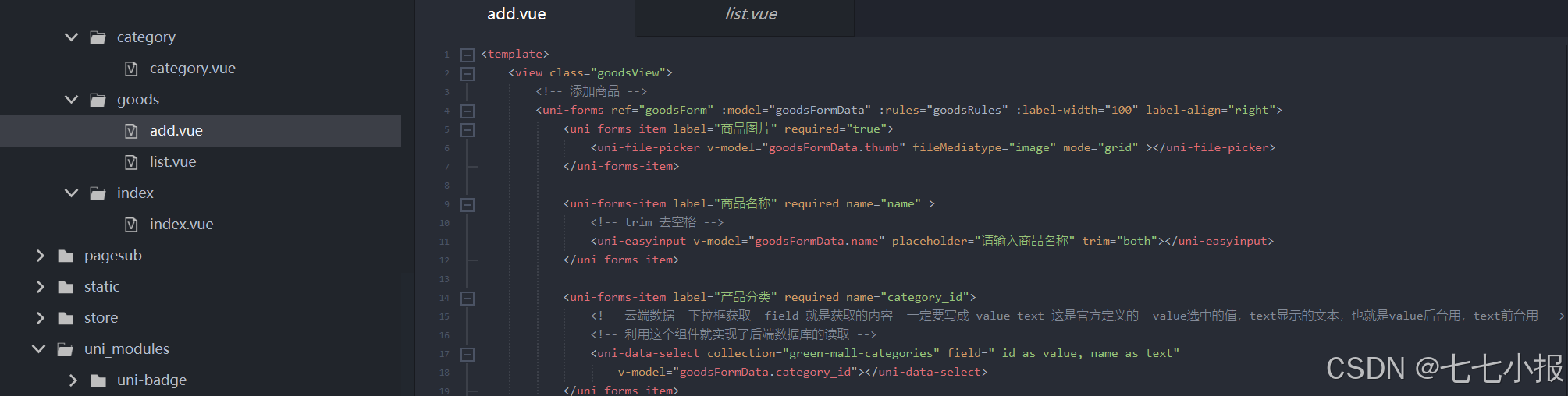Click the uni-badge folder icon
Image resolution: width=1568 pixels, height=396 pixels.
[x=98, y=380]
